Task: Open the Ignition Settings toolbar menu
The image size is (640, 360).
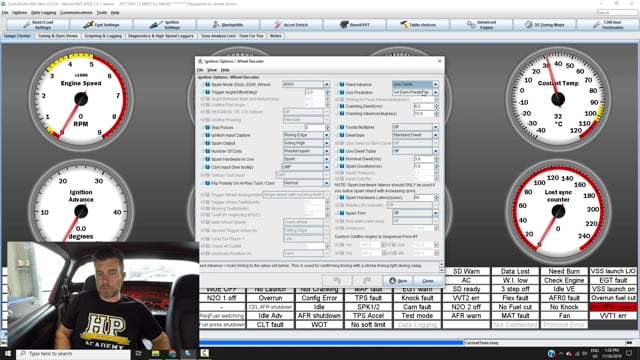Action: pos(164,24)
